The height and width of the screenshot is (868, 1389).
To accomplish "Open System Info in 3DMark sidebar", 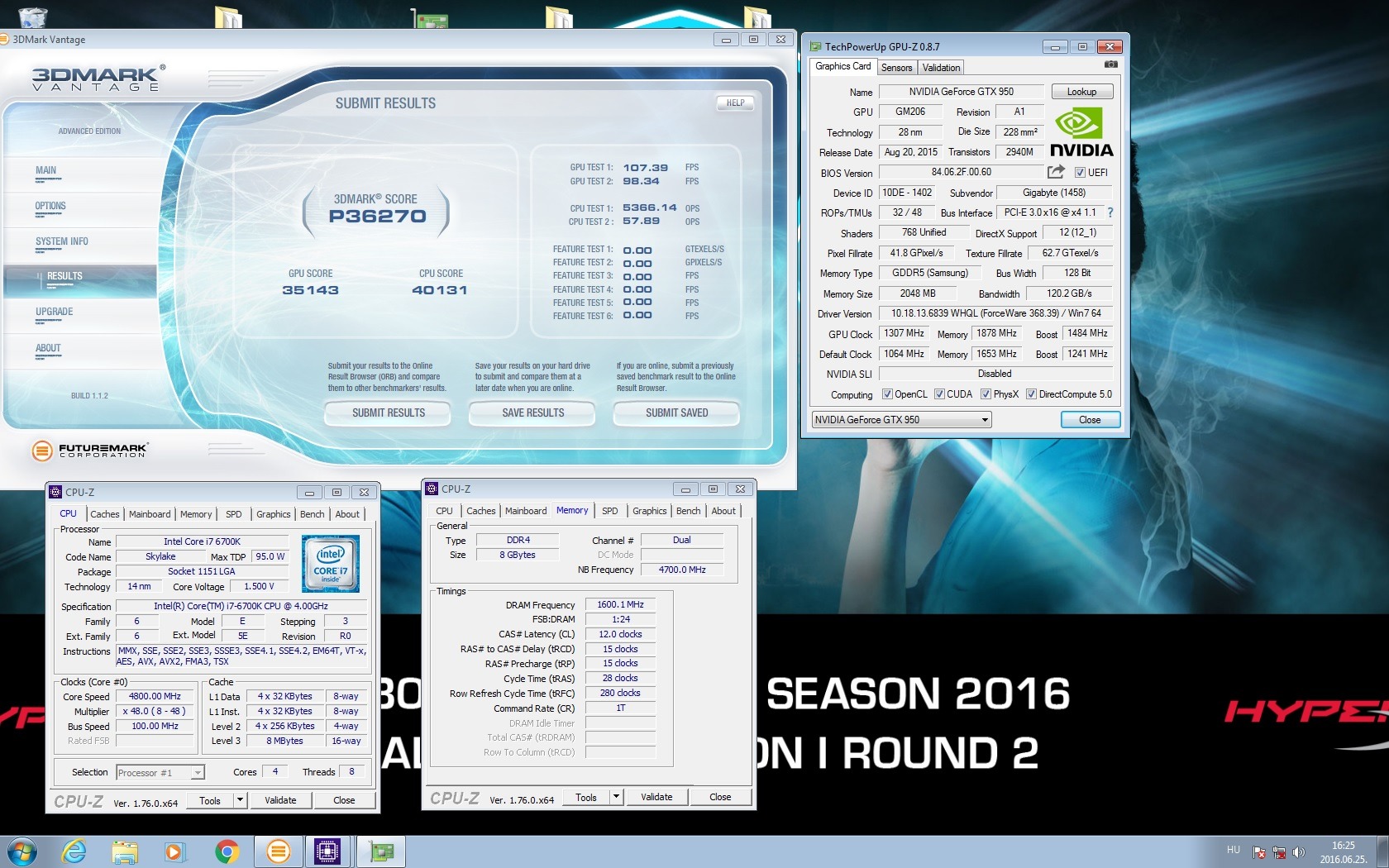I will 62,242.
